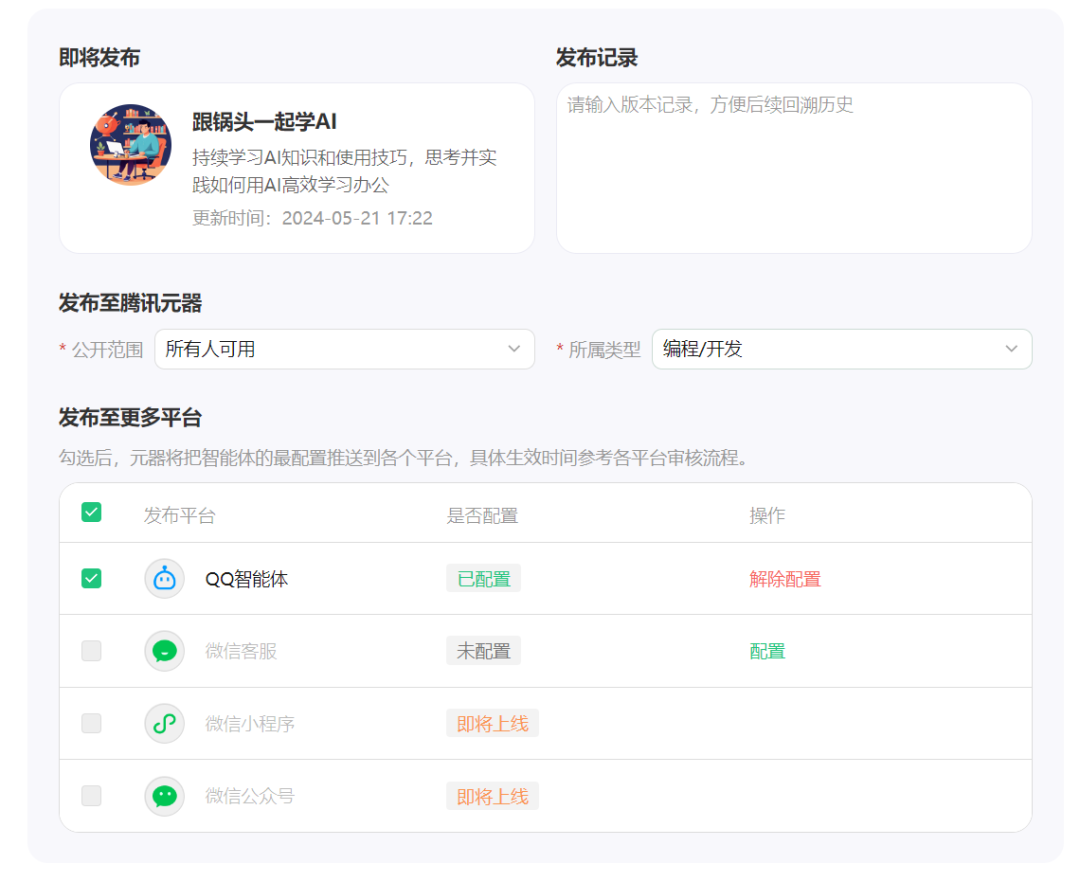
Task: Click the 跟锅头一起学AI agent avatar
Action: [130, 144]
